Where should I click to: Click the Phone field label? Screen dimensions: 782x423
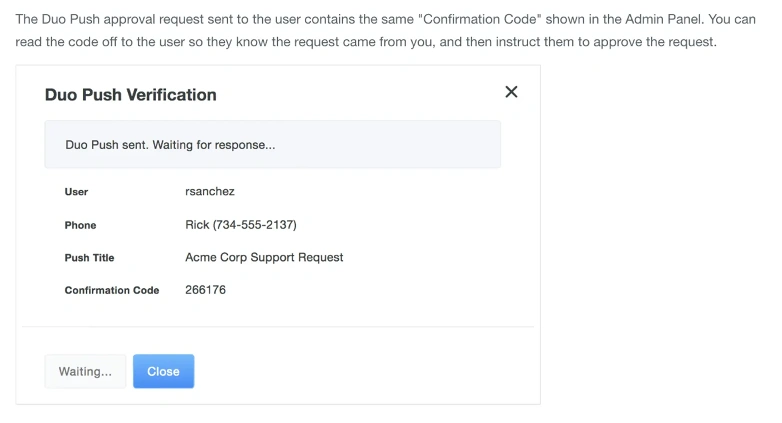point(80,225)
